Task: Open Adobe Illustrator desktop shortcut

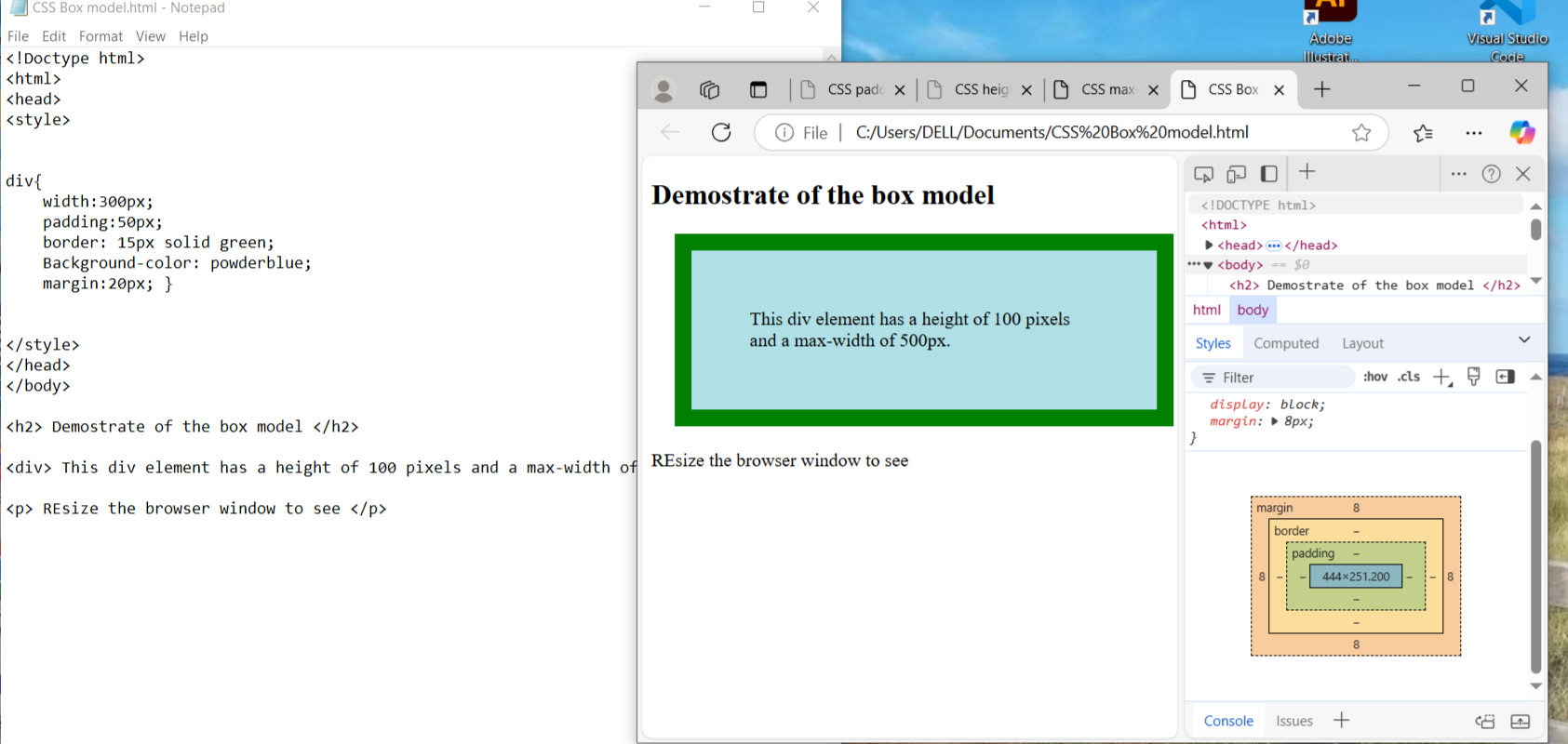Action: click(1331, 33)
